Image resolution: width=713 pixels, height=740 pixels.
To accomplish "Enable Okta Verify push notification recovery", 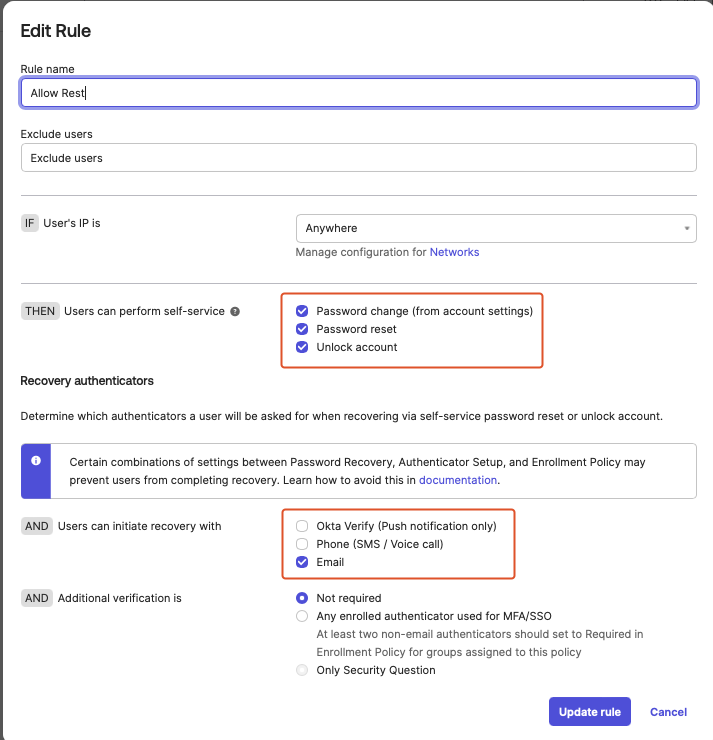I will click(302, 526).
